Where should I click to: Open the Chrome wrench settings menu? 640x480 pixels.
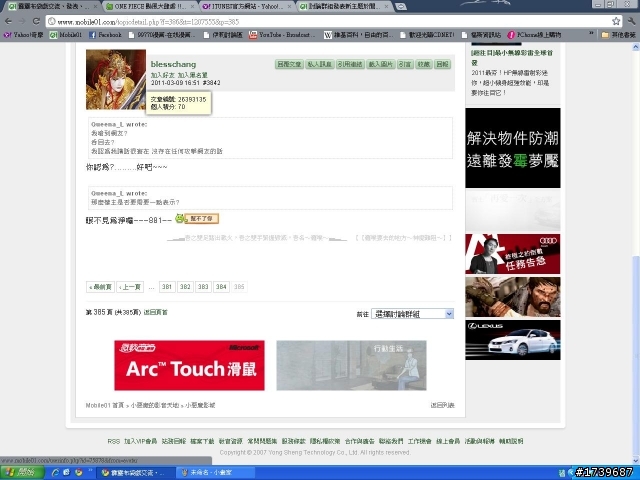tap(631, 21)
